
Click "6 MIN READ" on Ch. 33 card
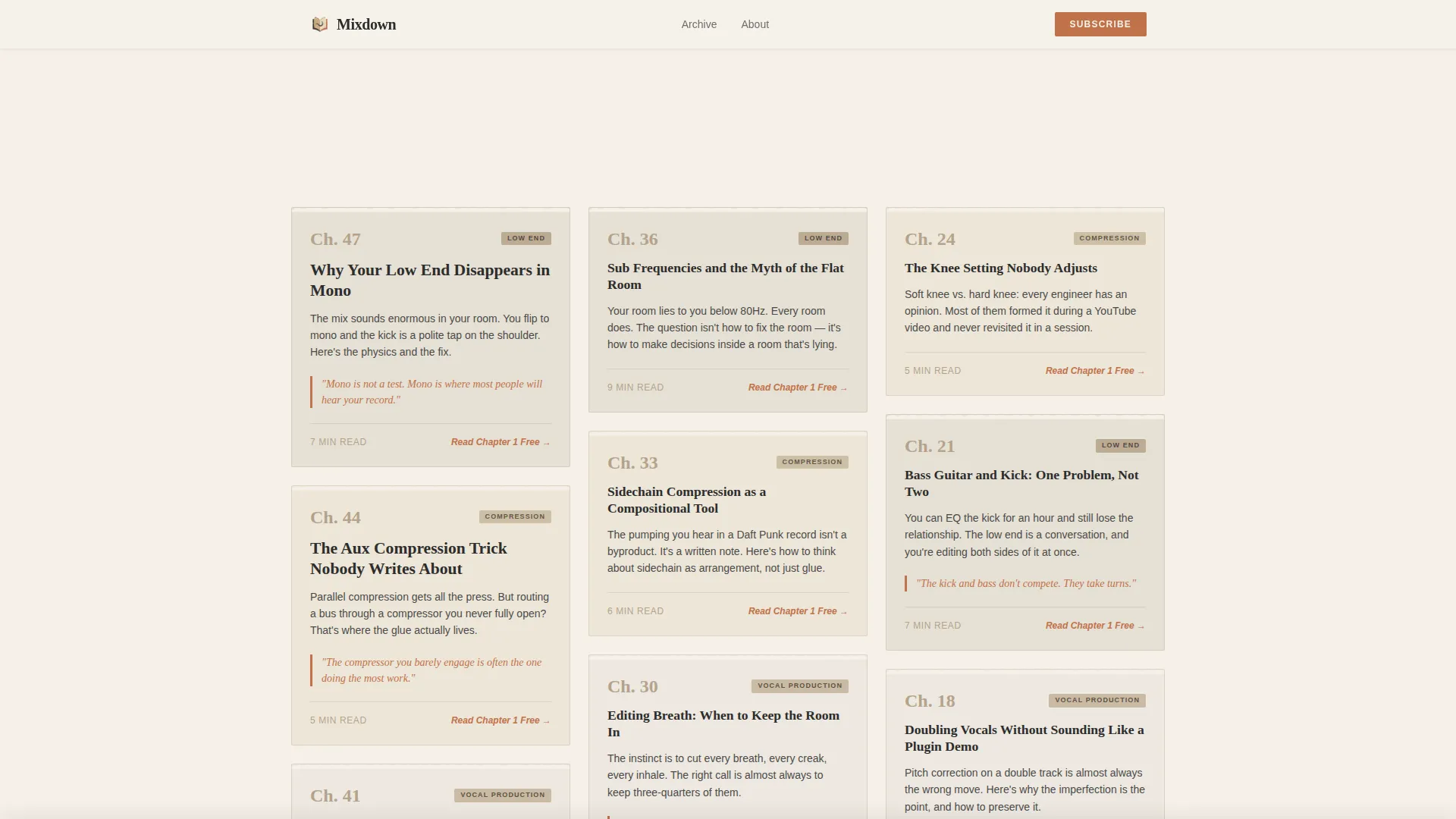tap(635, 611)
